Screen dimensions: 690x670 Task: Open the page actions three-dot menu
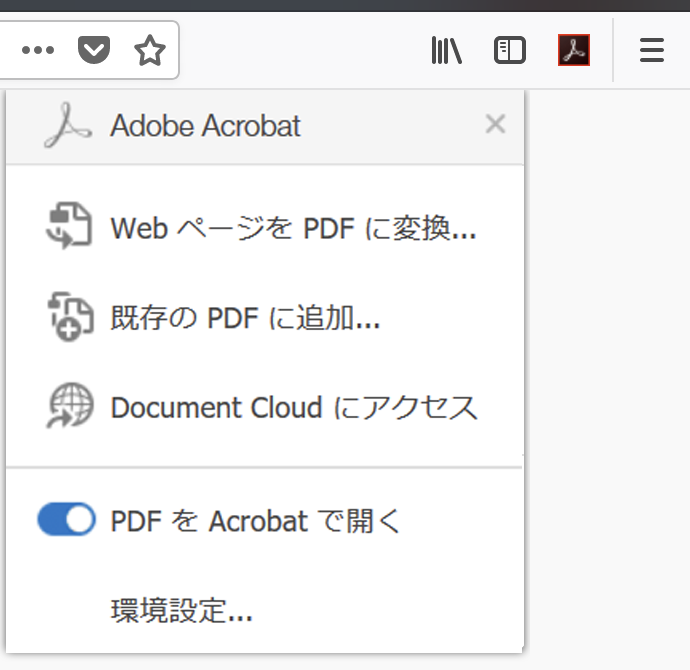point(38,50)
